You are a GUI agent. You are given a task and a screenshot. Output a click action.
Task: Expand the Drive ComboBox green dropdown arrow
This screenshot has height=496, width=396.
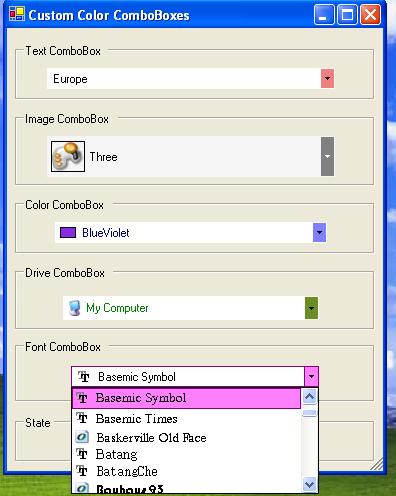pos(311,308)
